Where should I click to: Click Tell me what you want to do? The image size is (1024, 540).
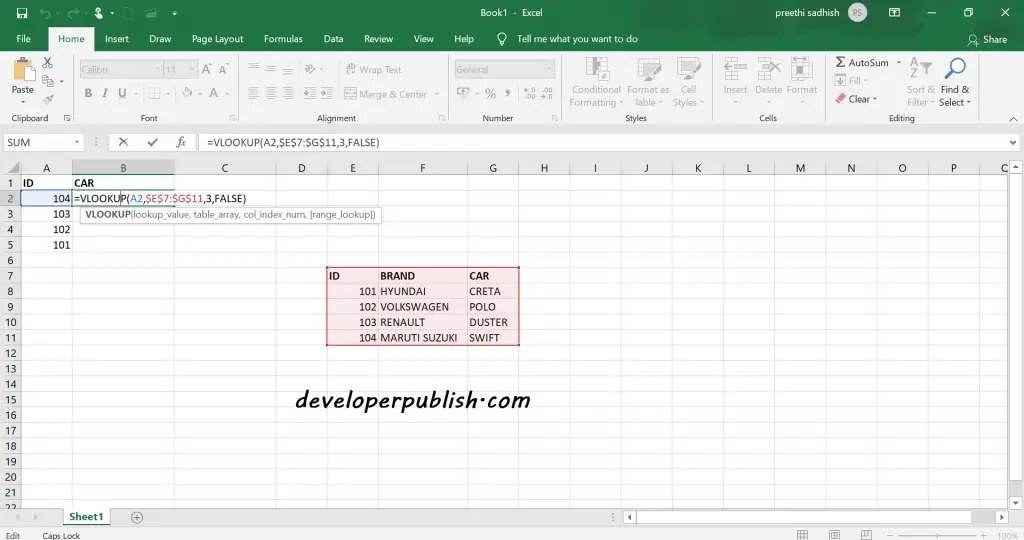coord(577,39)
